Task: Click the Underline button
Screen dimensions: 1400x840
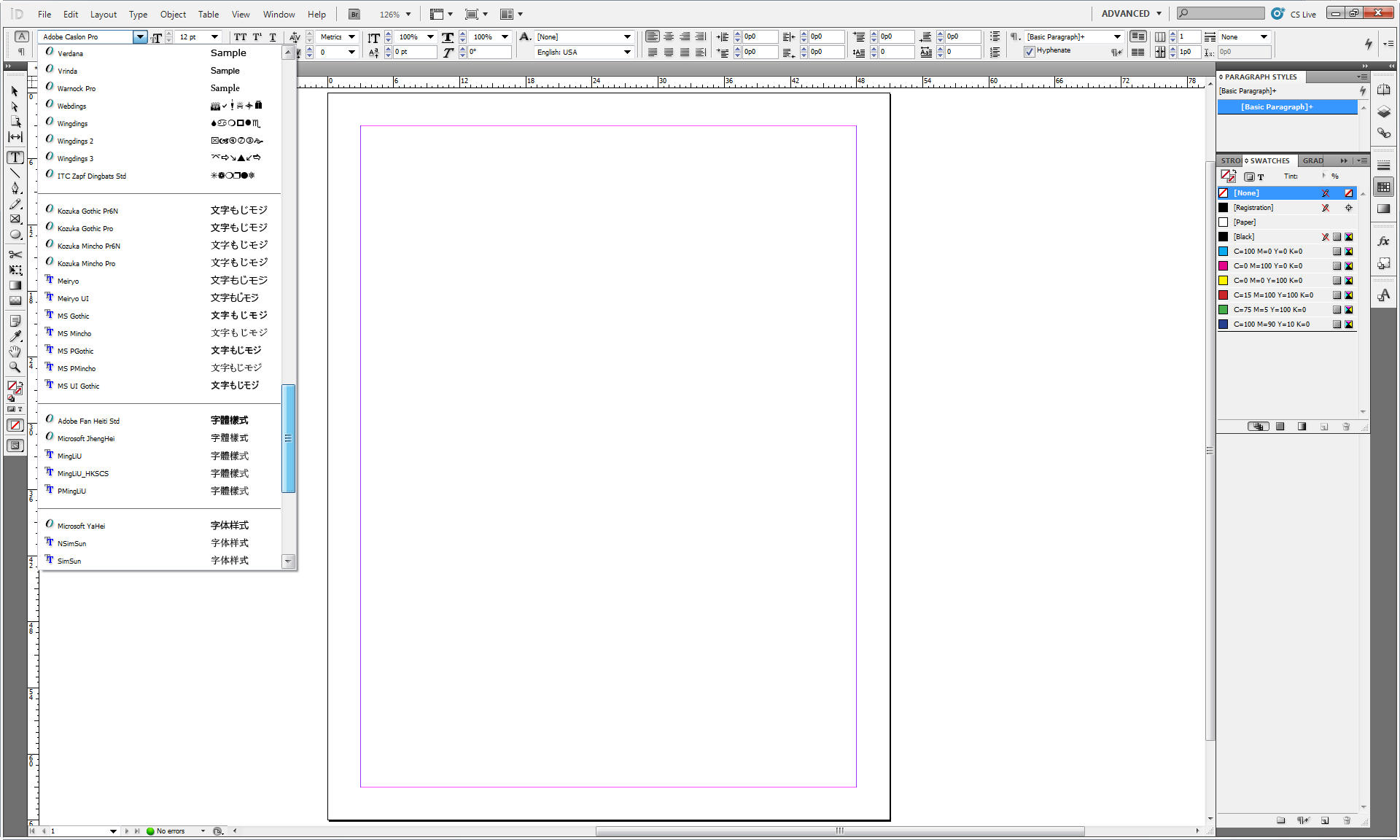Action: (273, 36)
